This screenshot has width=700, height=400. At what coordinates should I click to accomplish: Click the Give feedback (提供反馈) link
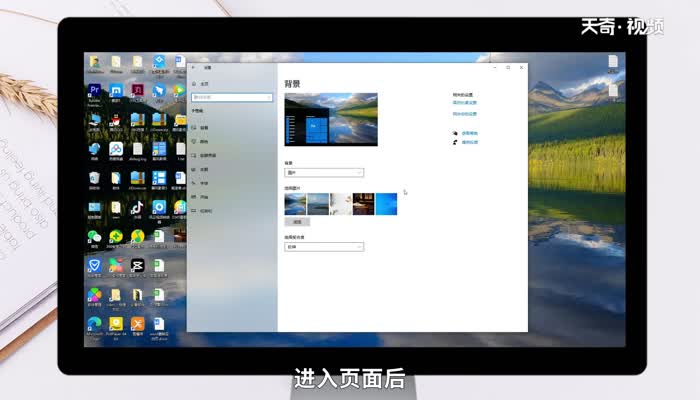[470, 142]
